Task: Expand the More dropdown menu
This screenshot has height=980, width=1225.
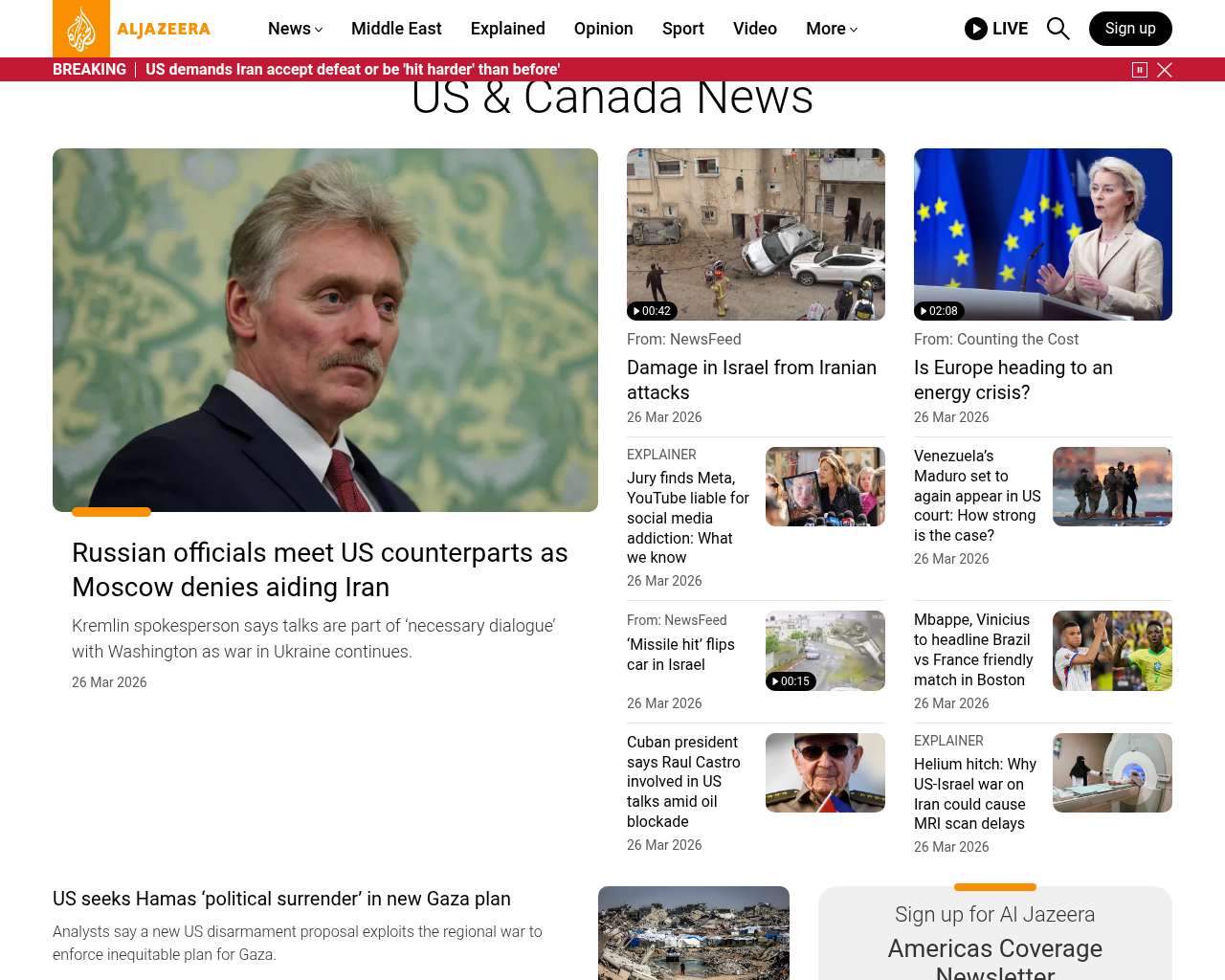Action: pyautogui.click(x=831, y=29)
